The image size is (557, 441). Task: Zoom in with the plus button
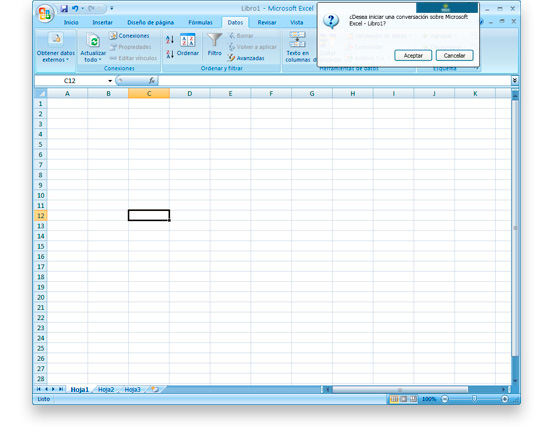[x=505, y=399]
